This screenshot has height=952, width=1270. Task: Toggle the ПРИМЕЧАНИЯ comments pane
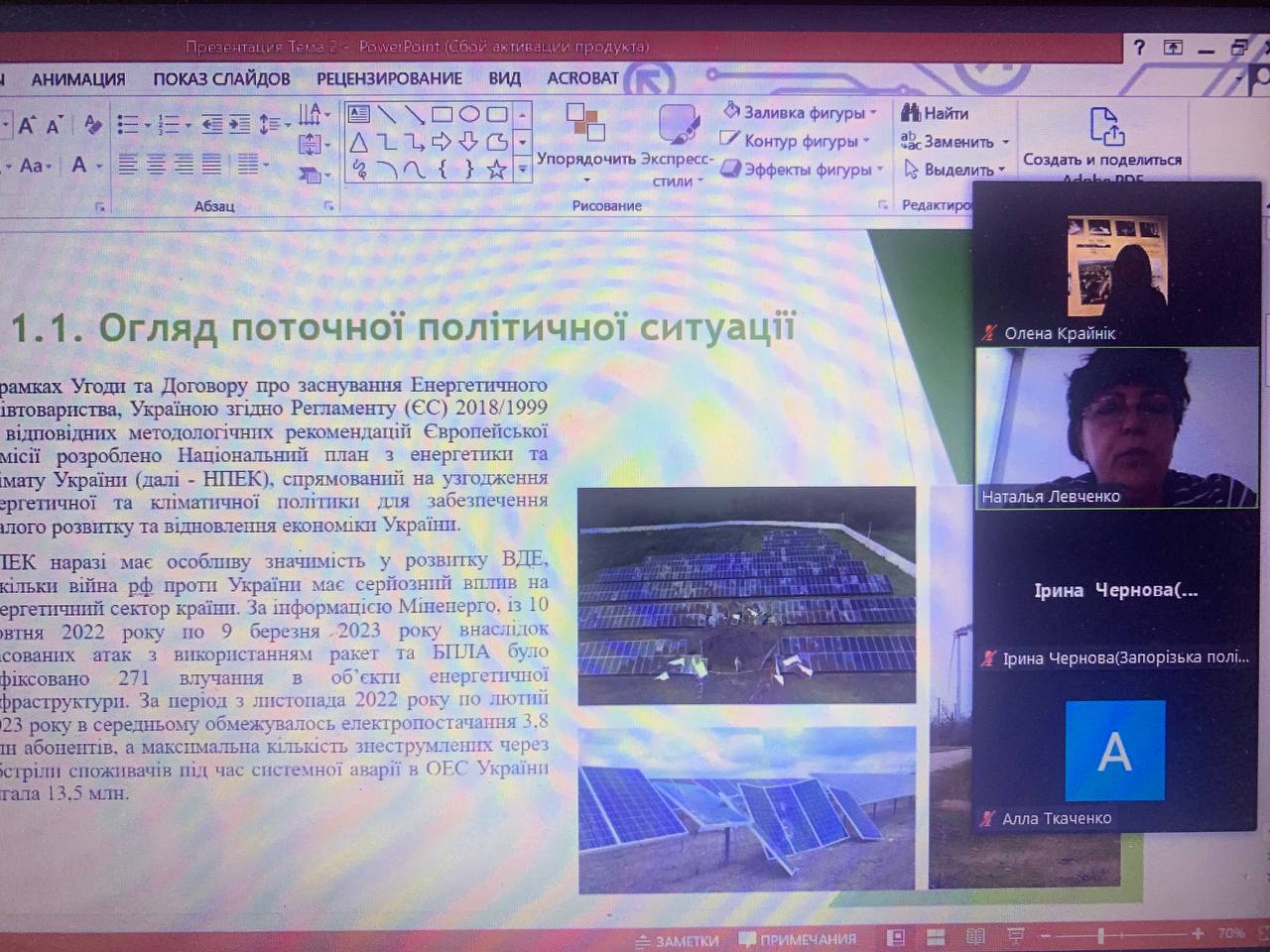[x=798, y=939]
